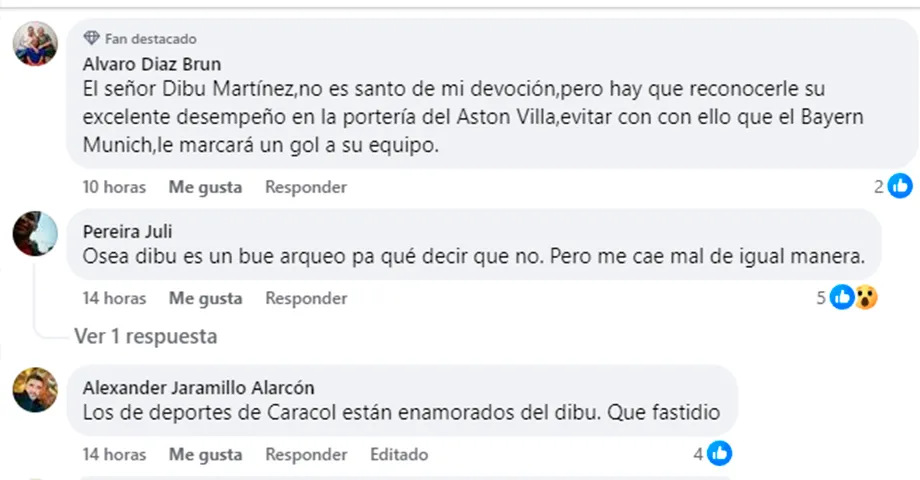Click the like reaction icon on Alvaro's comment
The image size is (920, 480).
(x=900, y=186)
